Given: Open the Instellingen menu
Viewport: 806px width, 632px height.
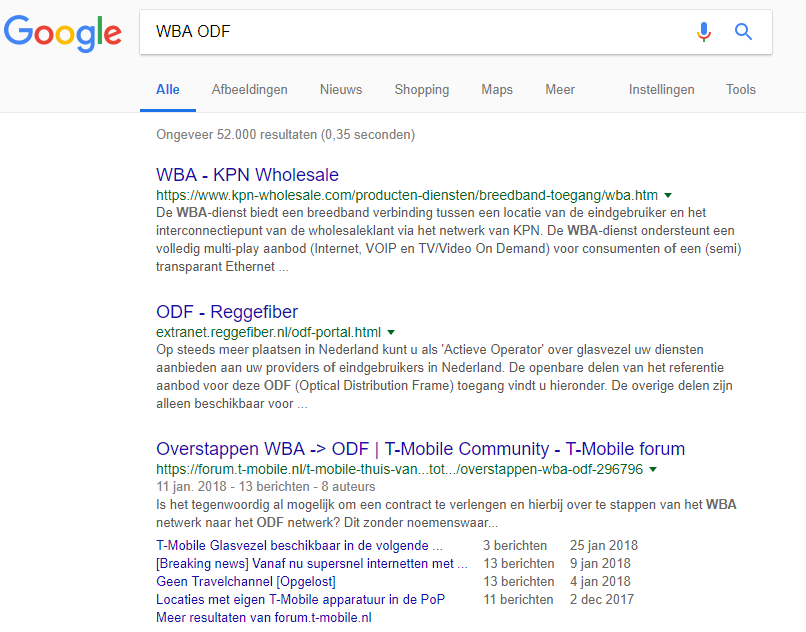Looking at the screenshot, I should [x=661, y=89].
